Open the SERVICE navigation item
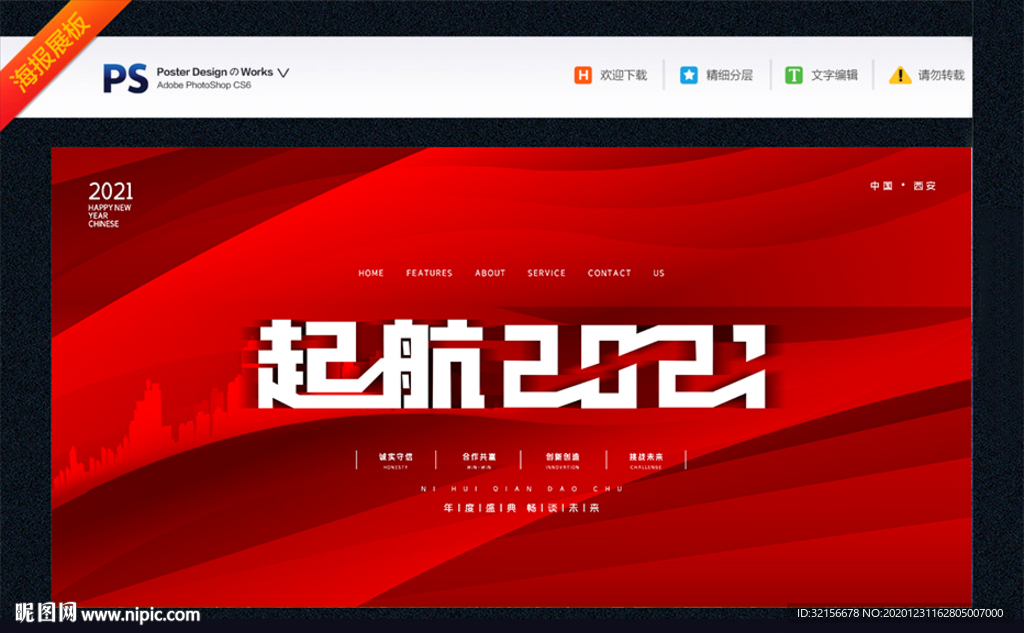This screenshot has width=1024, height=633. coord(547,273)
